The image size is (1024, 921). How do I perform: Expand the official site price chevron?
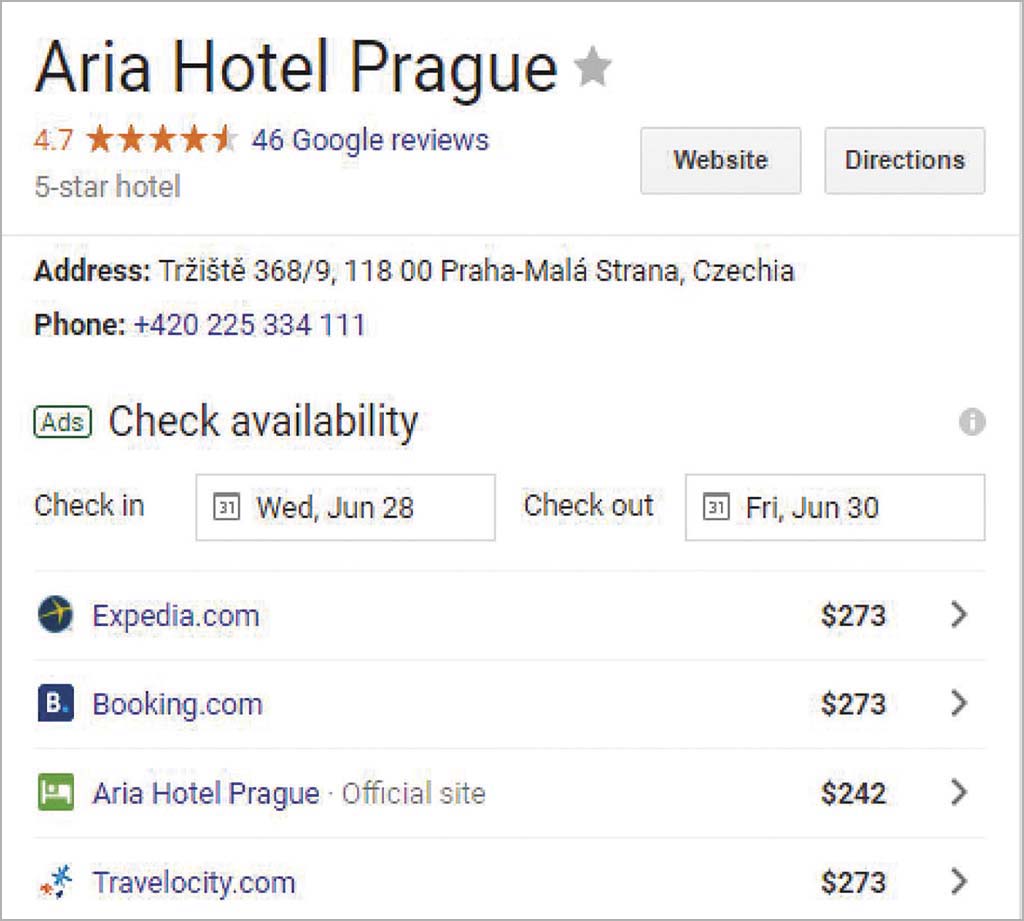(959, 793)
